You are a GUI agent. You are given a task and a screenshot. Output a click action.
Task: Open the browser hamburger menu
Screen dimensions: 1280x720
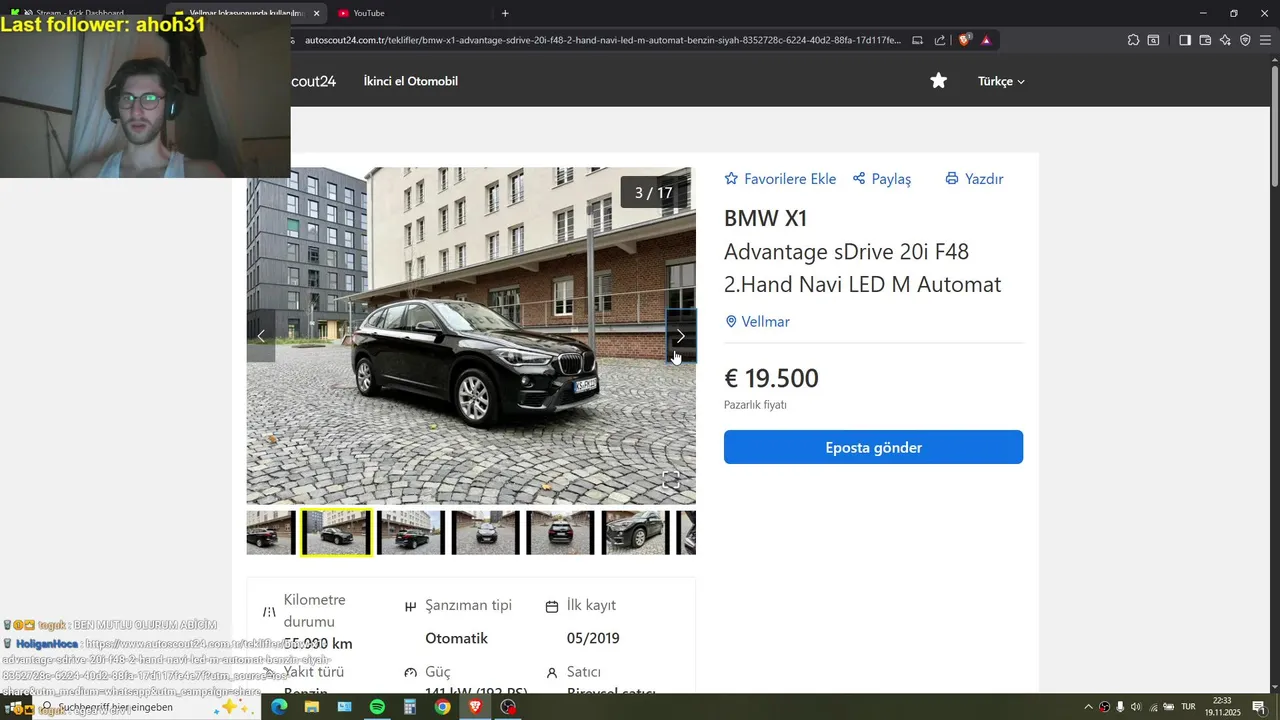pyautogui.click(x=1265, y=40)
